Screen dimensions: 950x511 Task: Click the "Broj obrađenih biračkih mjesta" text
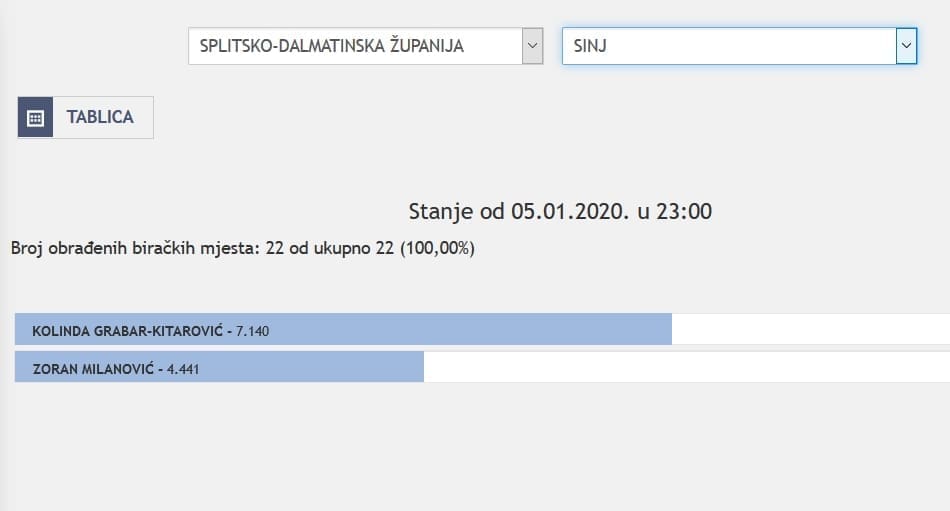click(x=136, y=248)
